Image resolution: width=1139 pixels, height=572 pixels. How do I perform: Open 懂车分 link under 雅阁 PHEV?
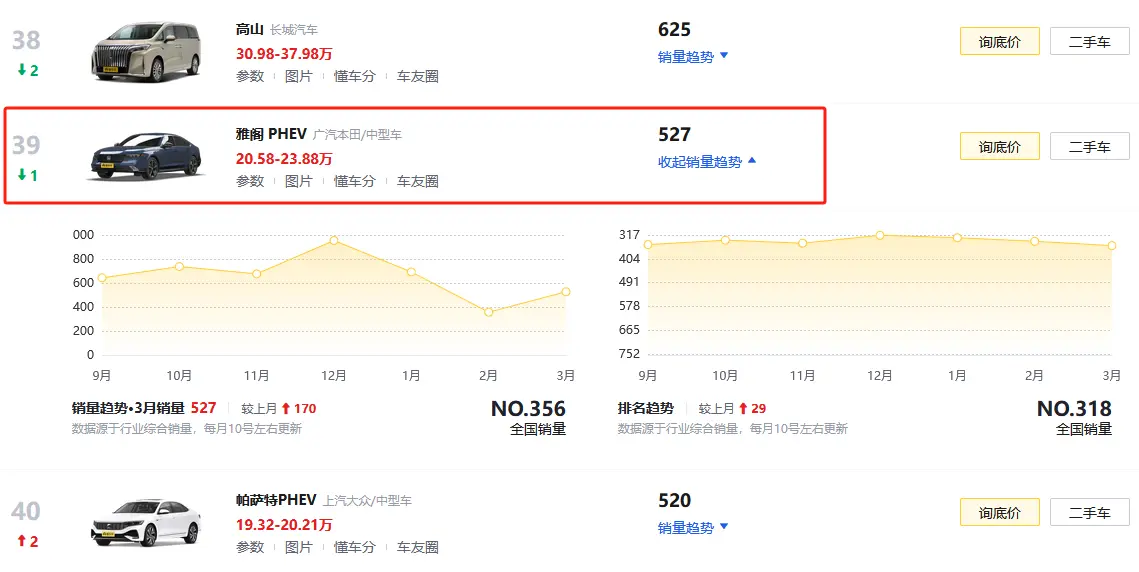pyautogui.click(x=354, y=181)
